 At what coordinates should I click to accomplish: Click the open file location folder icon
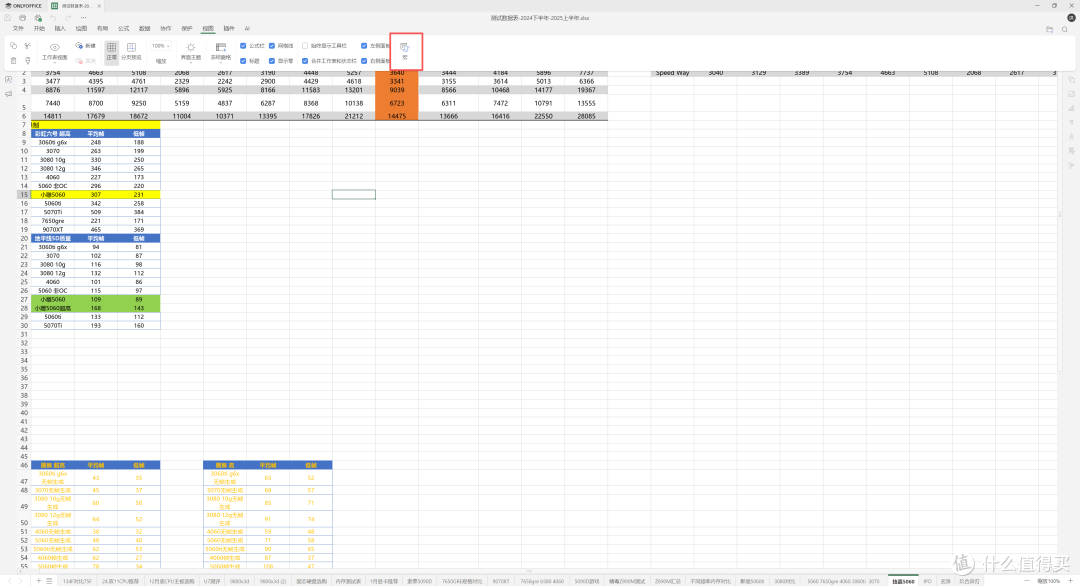1049,30
